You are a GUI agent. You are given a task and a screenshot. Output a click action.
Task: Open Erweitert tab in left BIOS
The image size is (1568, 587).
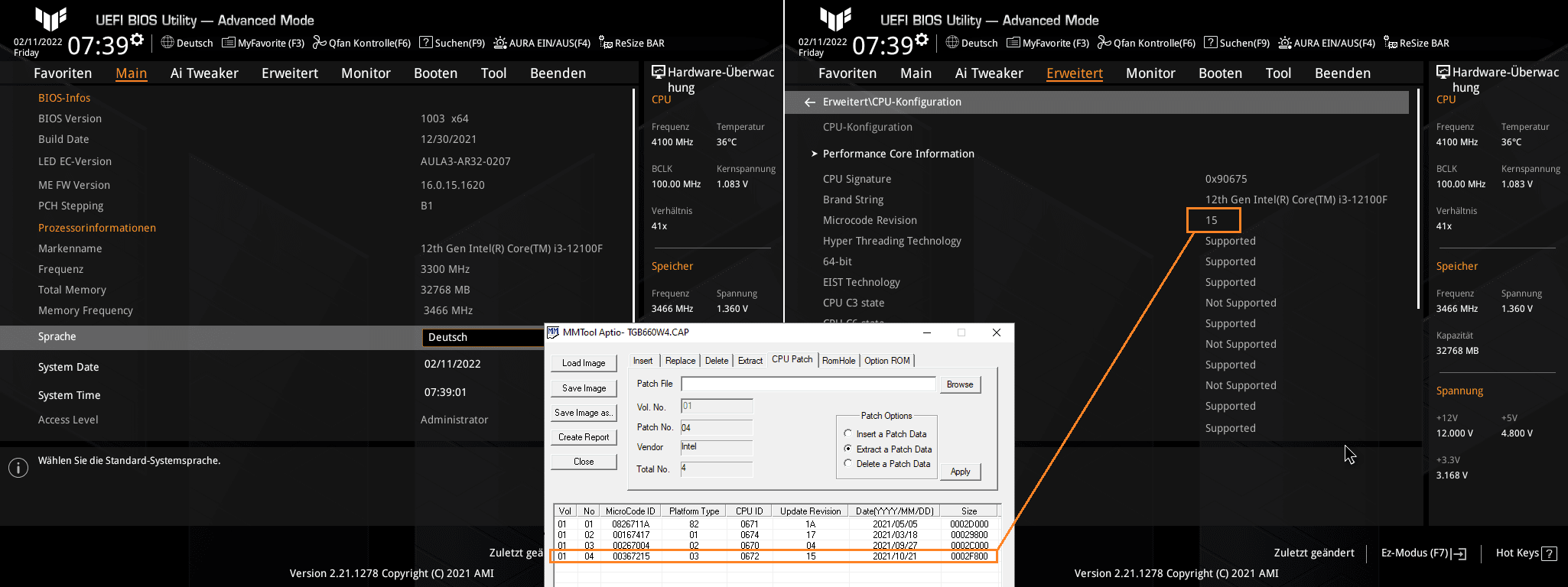point(290,73)
